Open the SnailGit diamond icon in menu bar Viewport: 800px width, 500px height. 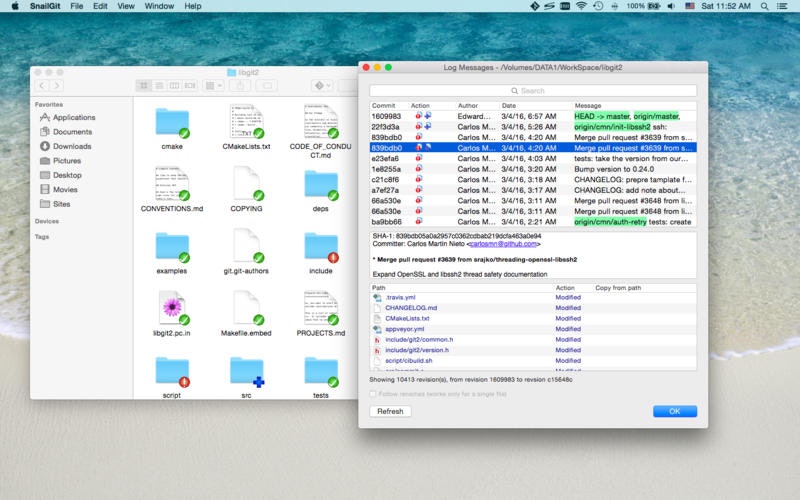click(534, 6)
